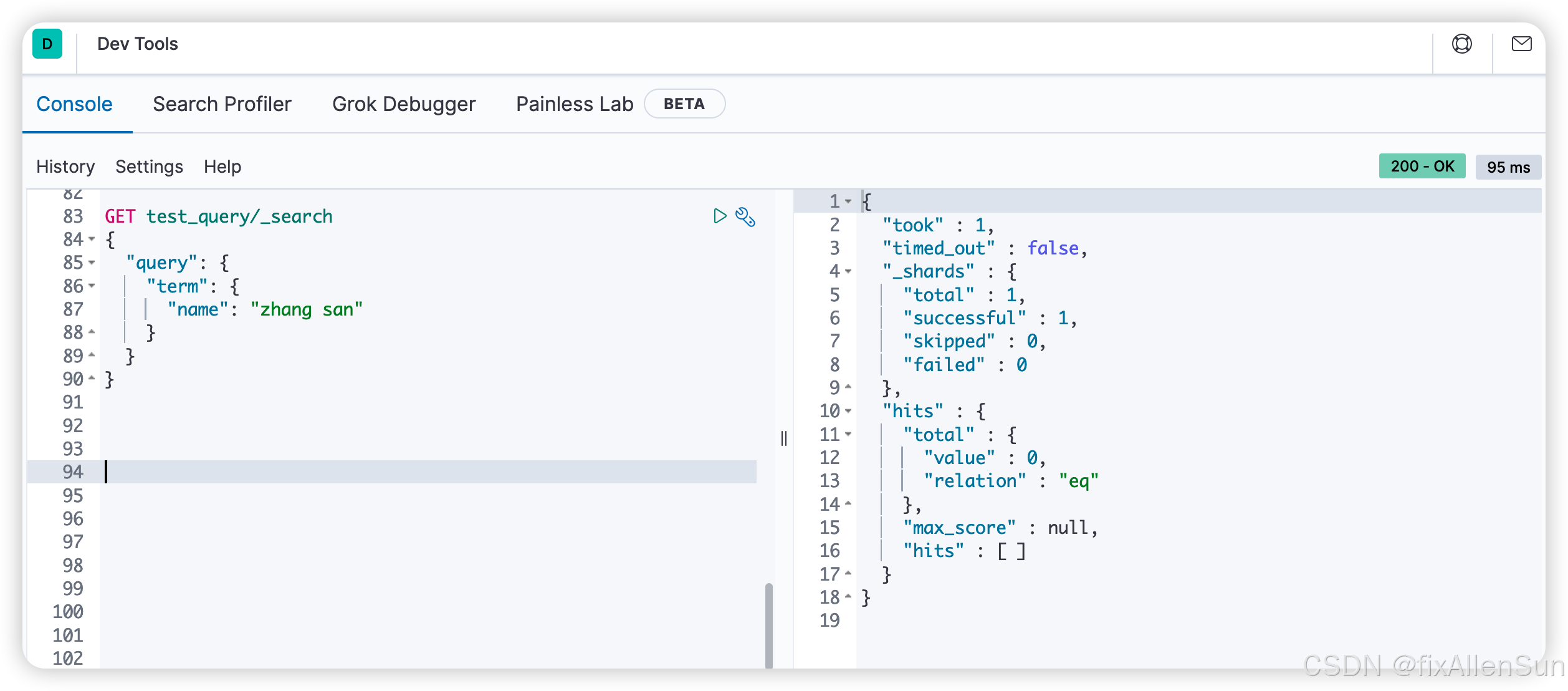Fold "total" object at response line 11
Viewport: 1568px width, 691px height.
coord(848,434)
